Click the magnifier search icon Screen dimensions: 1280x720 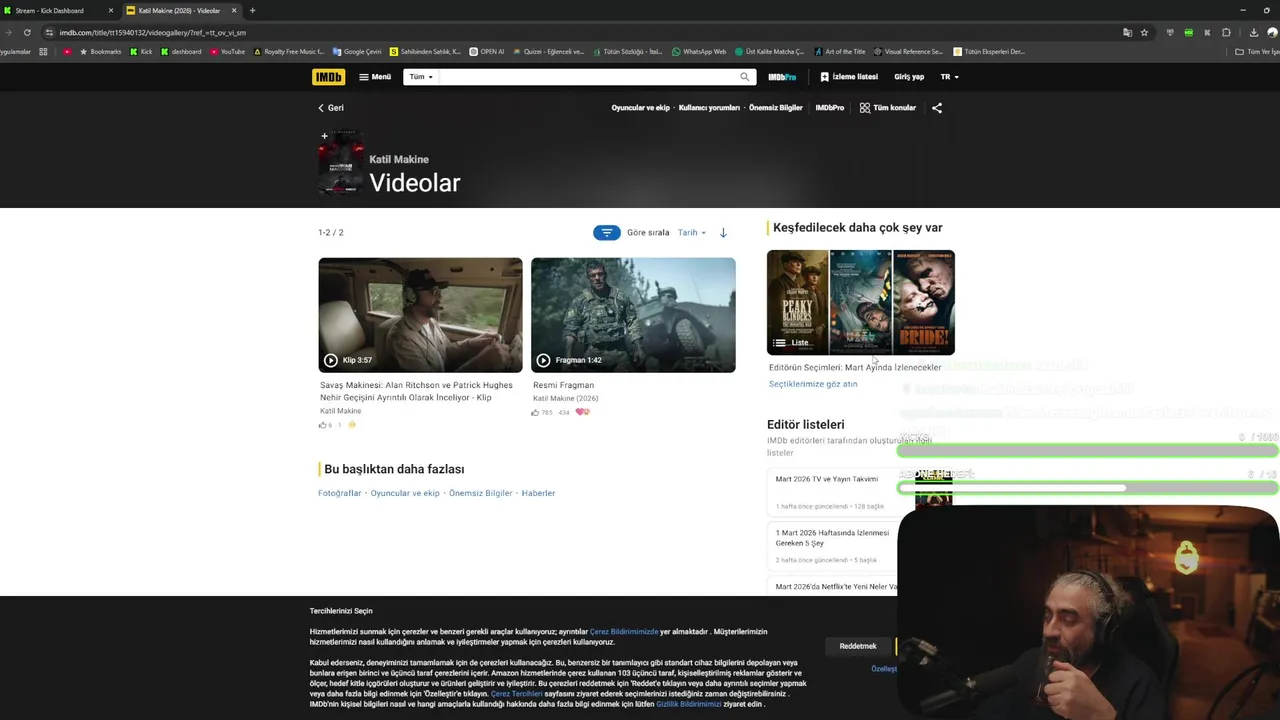coord(744,77)
